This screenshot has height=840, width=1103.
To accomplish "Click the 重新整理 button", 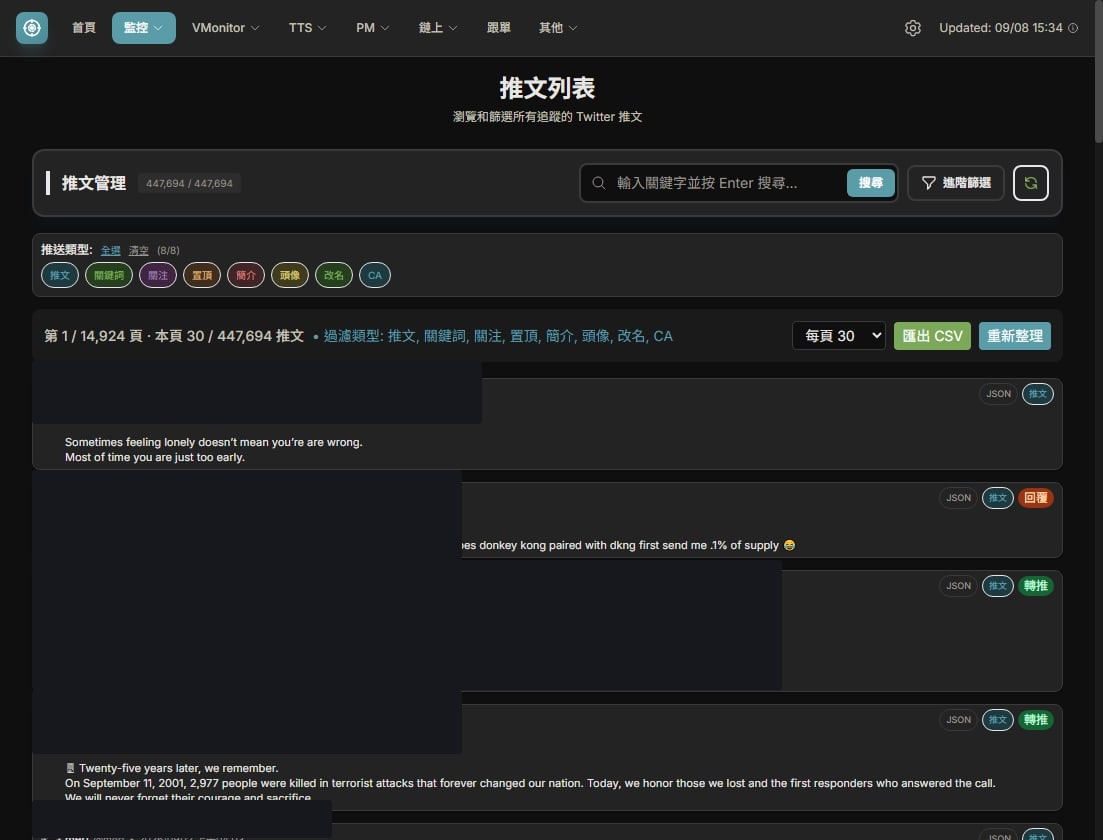I will [1014, 336].
